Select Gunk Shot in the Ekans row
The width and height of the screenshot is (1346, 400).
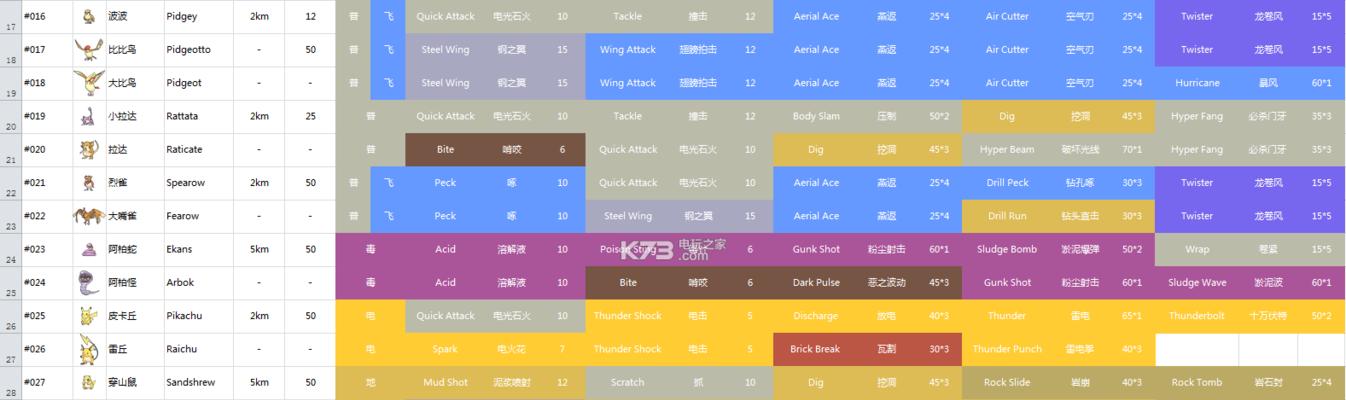pyautogui.click(x=816, y=249)
